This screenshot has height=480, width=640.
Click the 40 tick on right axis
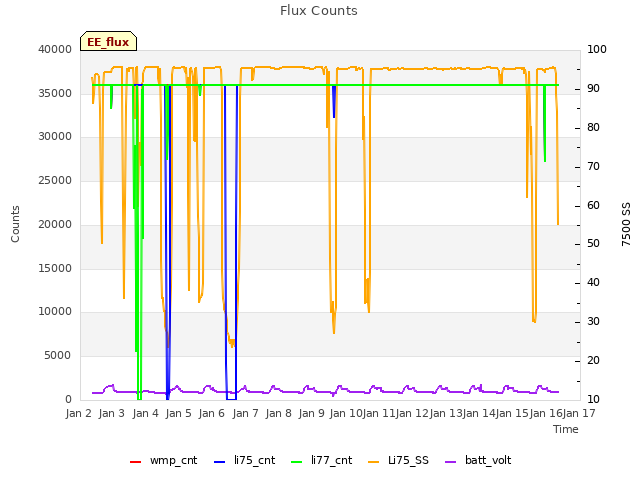[x=593, y=282]
